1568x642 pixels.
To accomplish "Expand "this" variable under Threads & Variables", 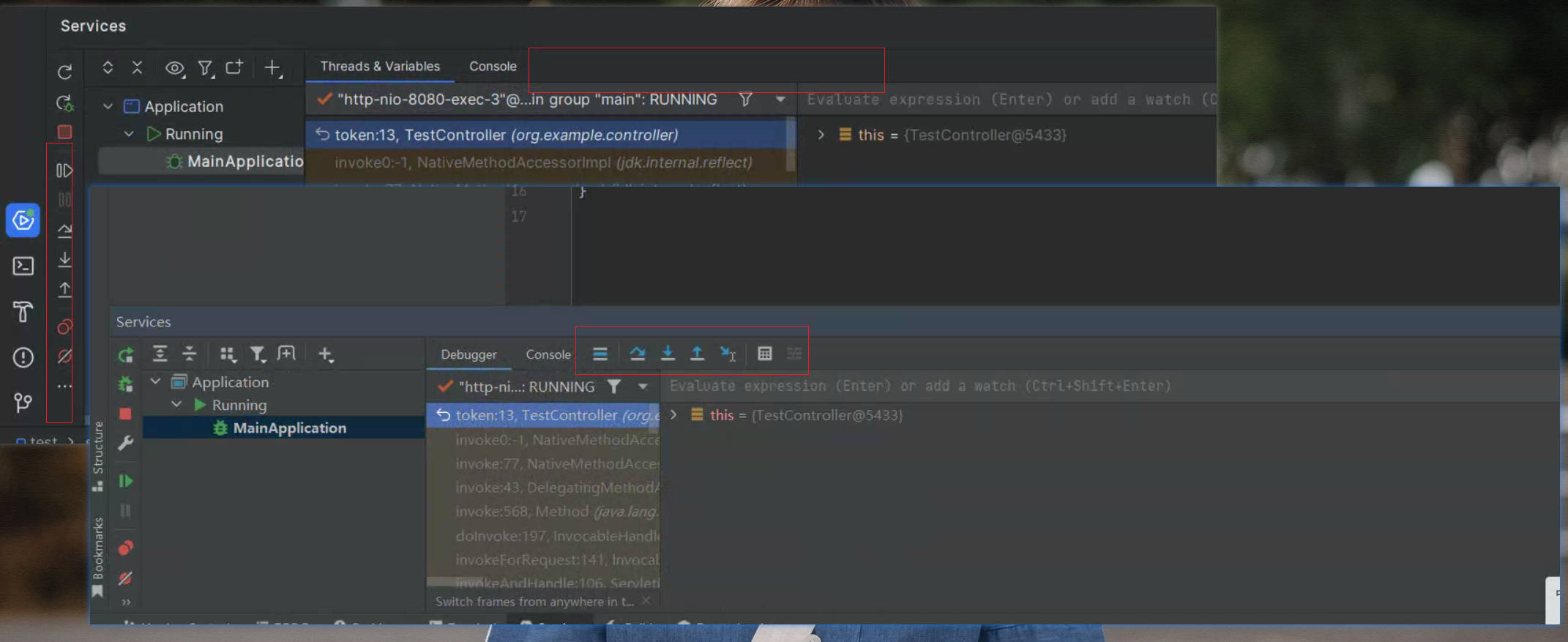I will (821, 135).
